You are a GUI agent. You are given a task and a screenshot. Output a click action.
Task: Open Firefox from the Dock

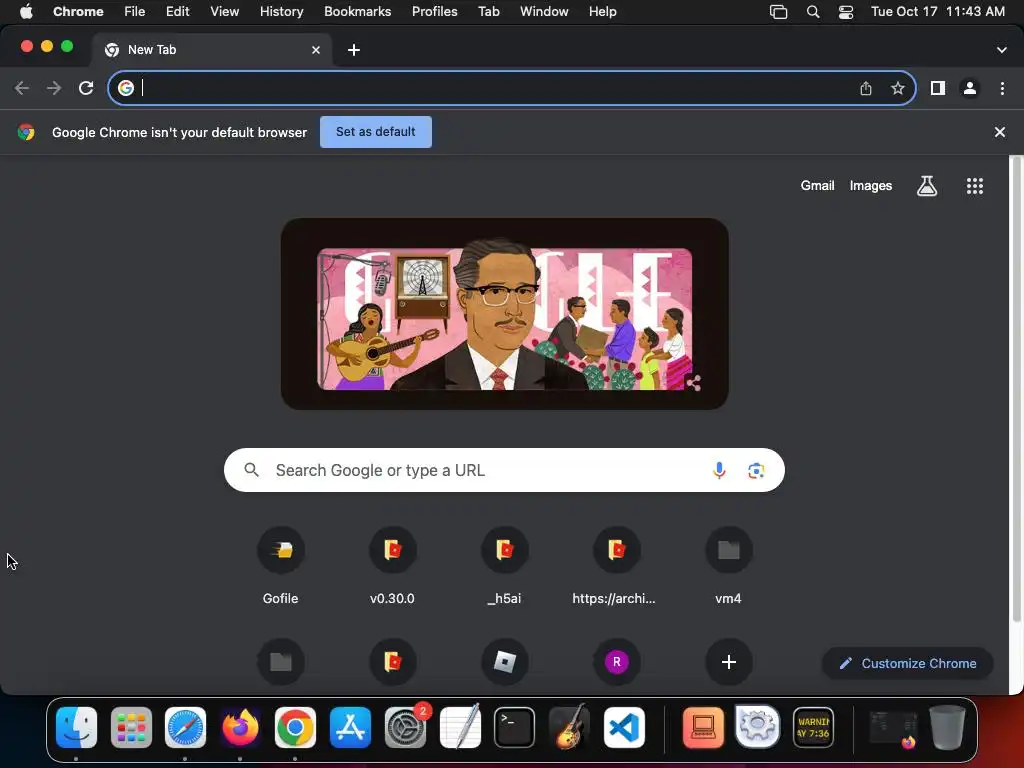tap(240, 728)
